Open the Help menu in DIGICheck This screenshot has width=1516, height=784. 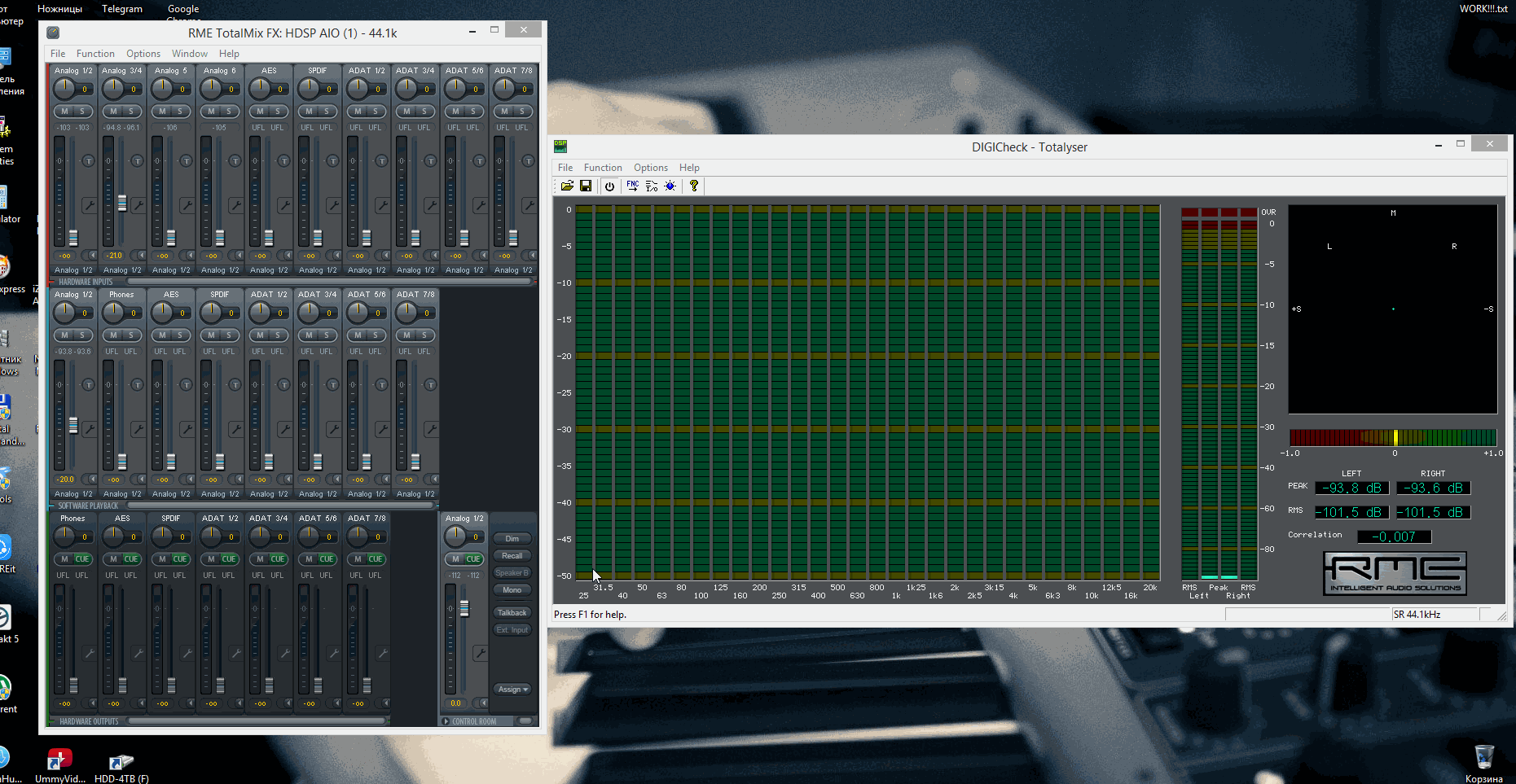(x=689, y=168)
